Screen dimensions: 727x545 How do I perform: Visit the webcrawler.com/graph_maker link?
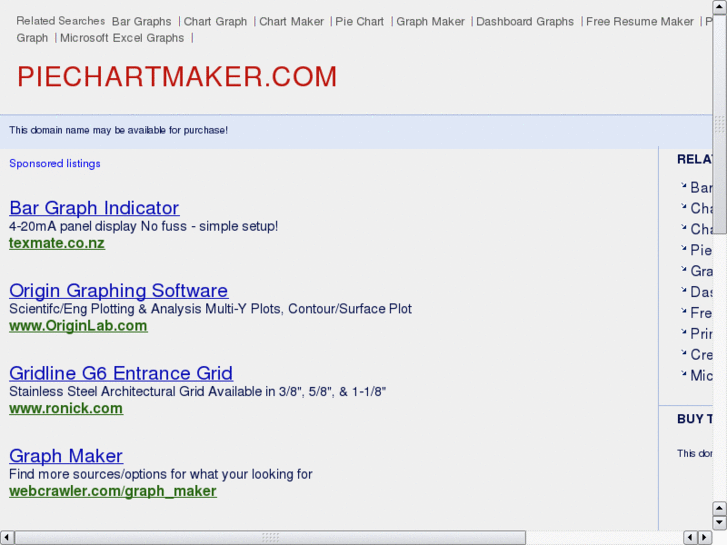point(113,491)
